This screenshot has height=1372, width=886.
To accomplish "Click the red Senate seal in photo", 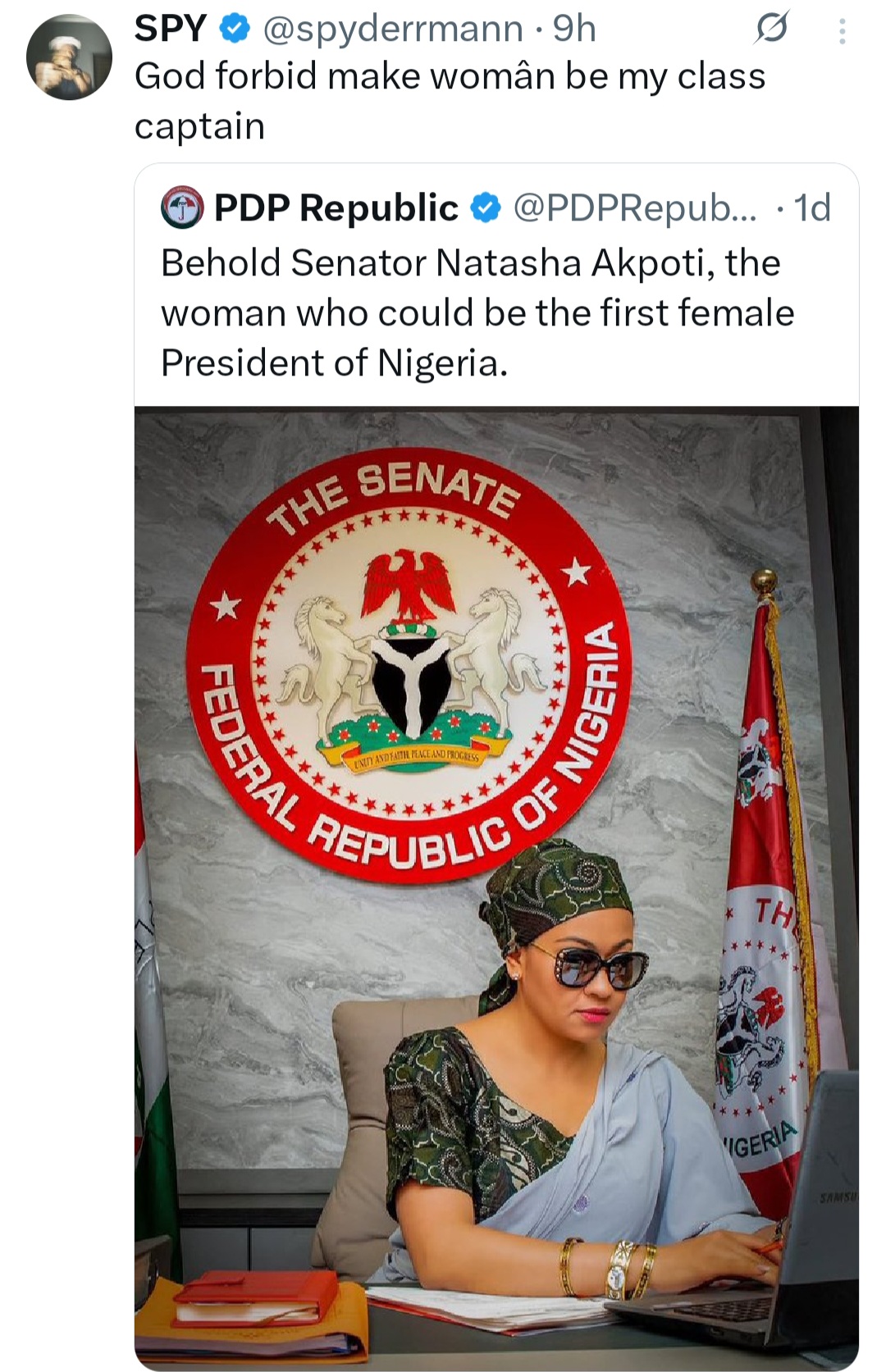I will 407,663.
